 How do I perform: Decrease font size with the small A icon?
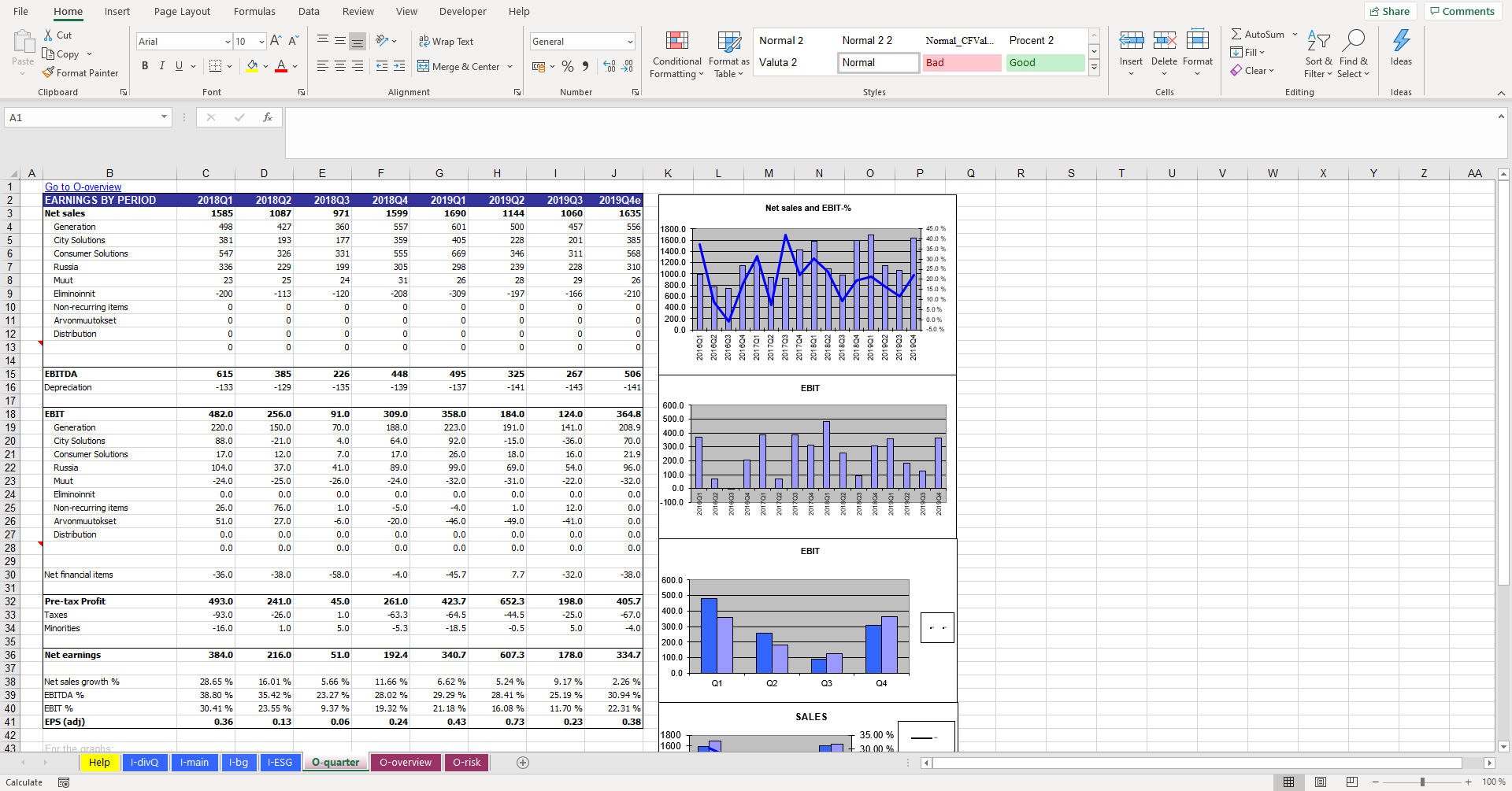click(x=293, y=41)
